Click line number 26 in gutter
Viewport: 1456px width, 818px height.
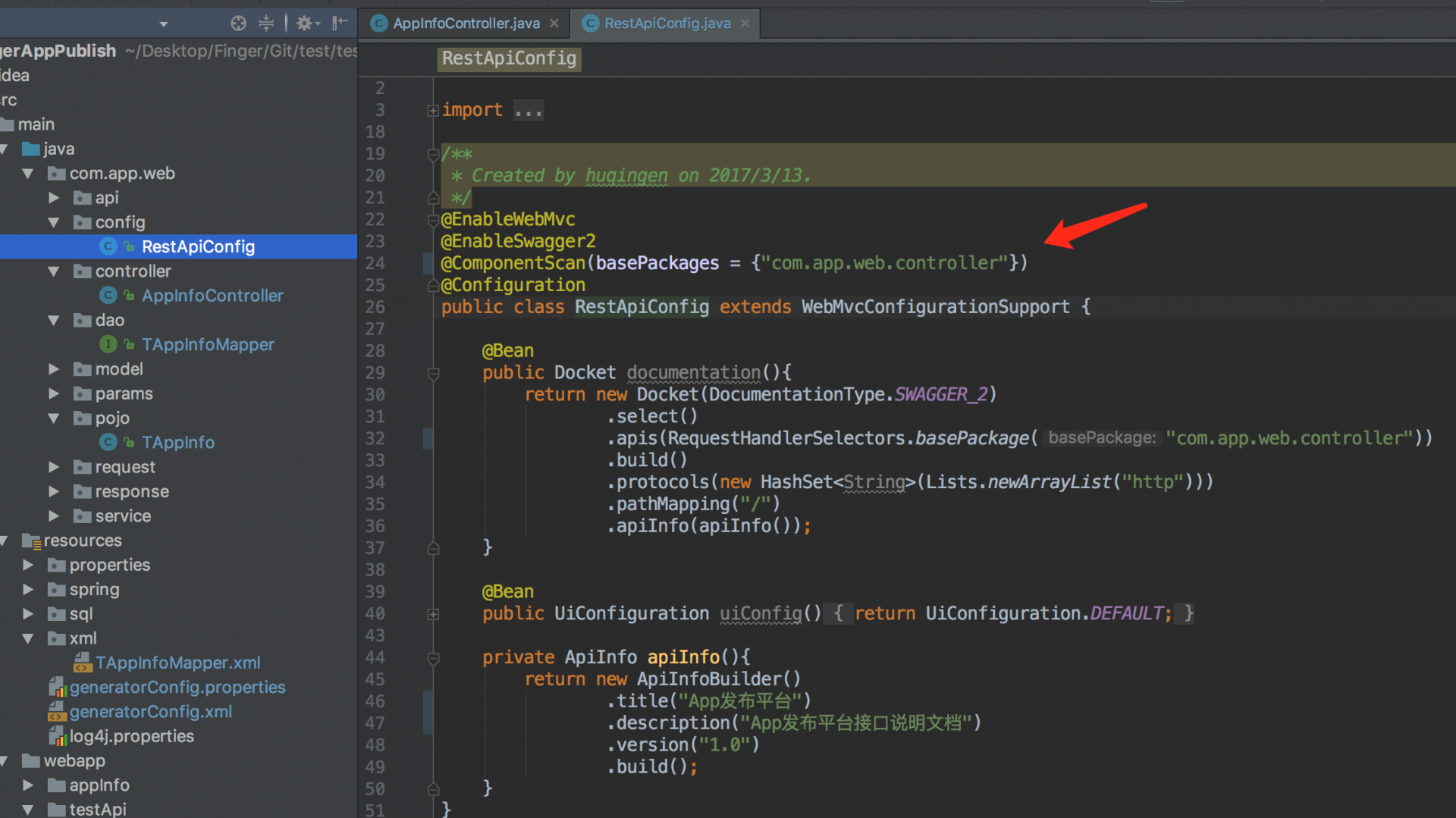(375, 308)
